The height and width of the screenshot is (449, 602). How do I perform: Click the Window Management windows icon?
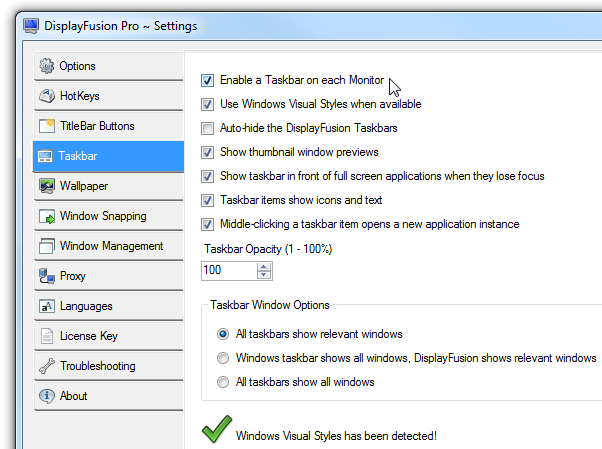47,246
